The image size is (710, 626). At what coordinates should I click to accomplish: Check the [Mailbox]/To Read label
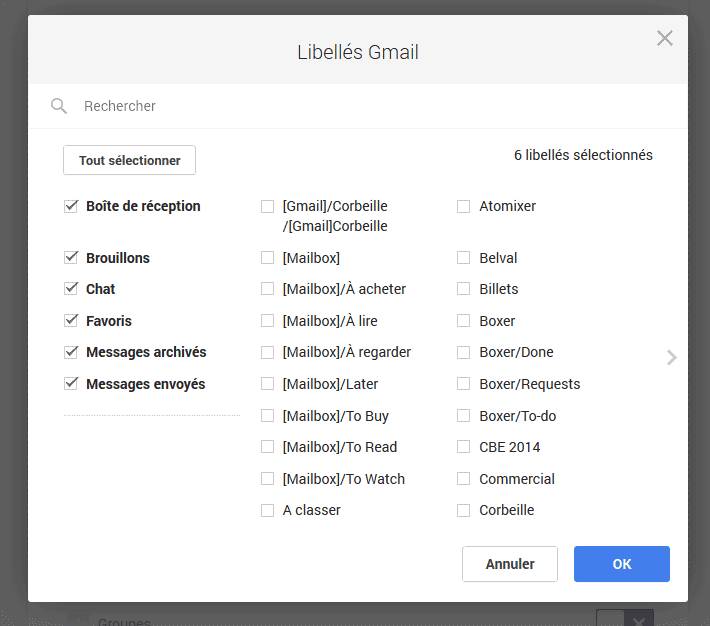pyautogui.click(x=268, y=447)
